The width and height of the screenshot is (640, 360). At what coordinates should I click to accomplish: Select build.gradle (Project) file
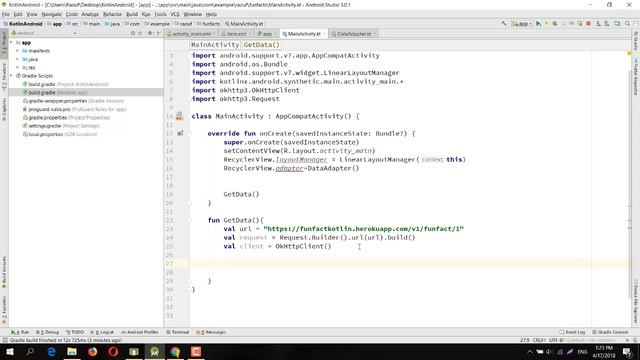(x=65, y=84)
